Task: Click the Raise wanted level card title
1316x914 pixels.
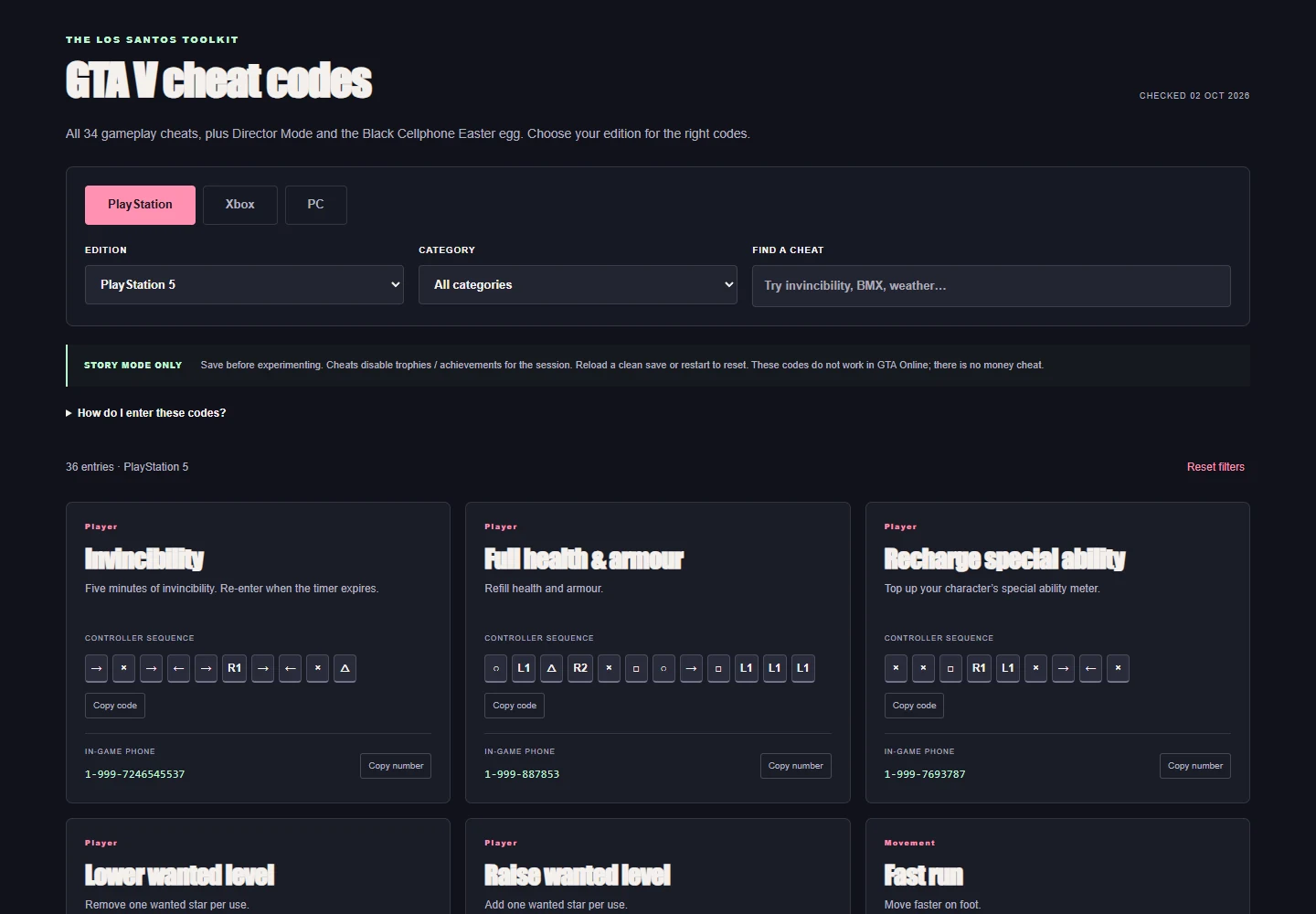Action: click(x=578, y=875)
